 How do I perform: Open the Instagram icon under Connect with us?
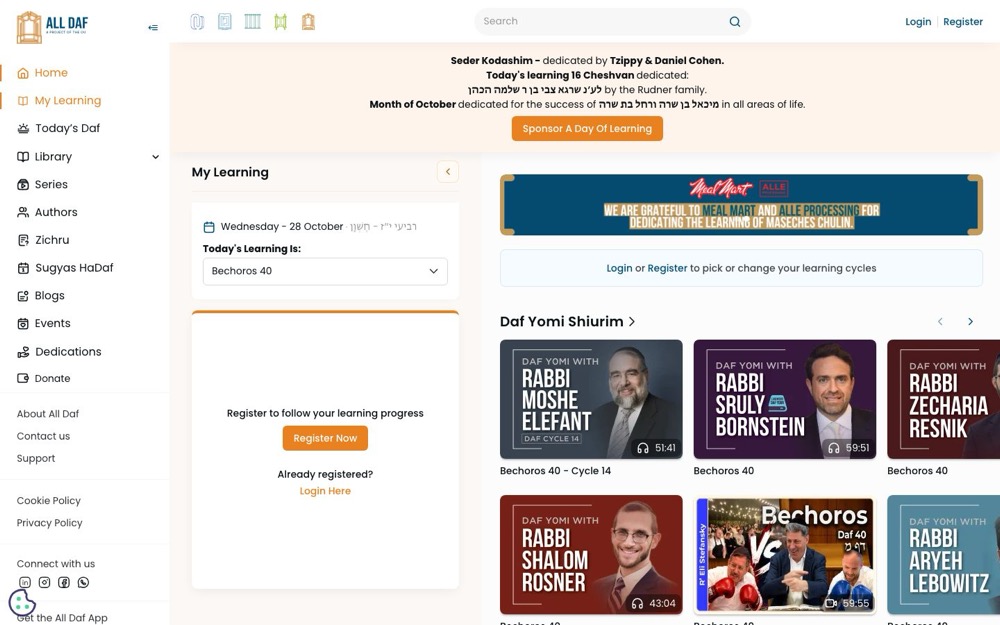[44, 582]
